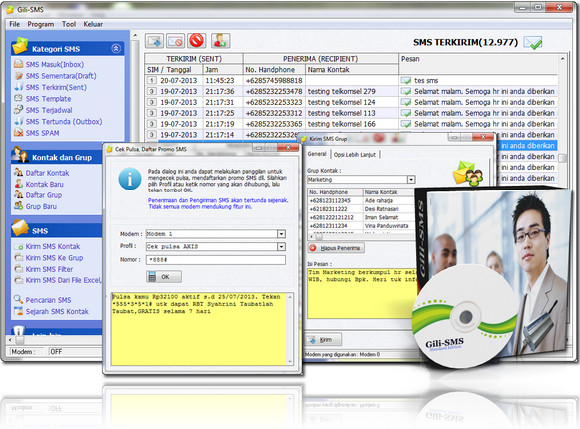The height and width of the screenshot is (429, 580).
Task: Sort by the No. Handphone column header
Action: 274,70
